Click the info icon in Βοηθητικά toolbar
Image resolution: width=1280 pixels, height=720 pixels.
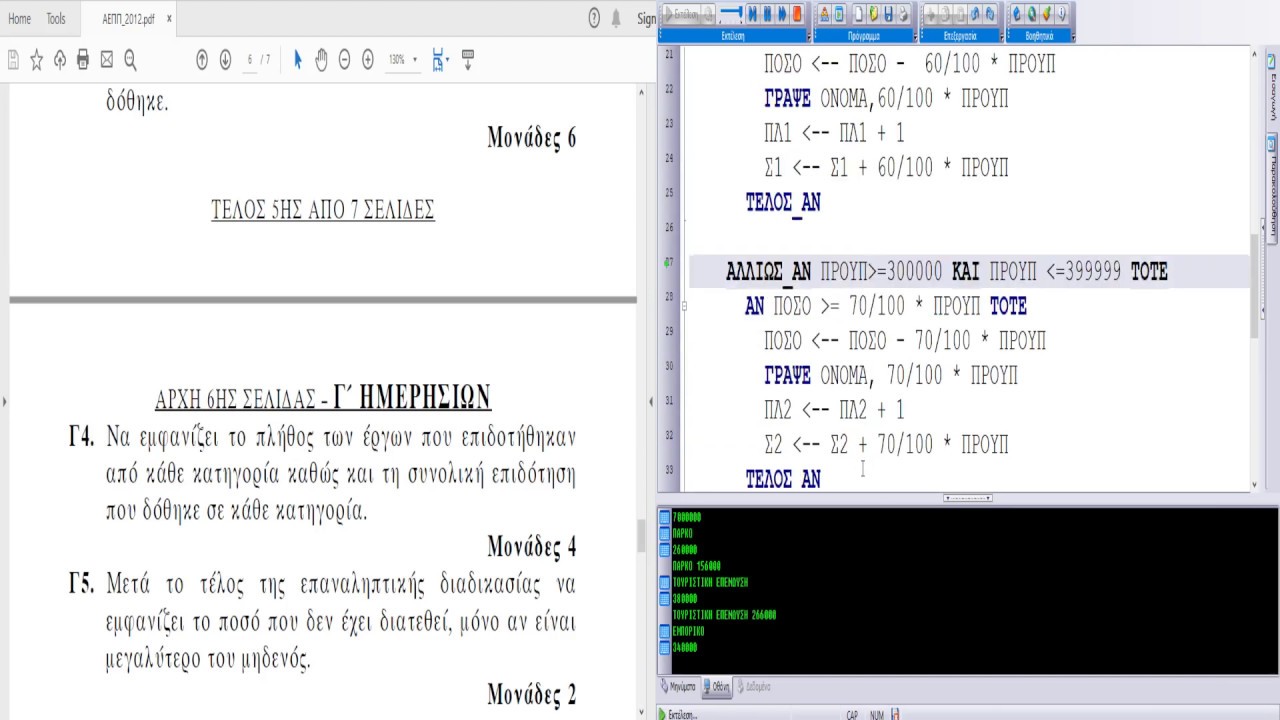point(1062,14)
